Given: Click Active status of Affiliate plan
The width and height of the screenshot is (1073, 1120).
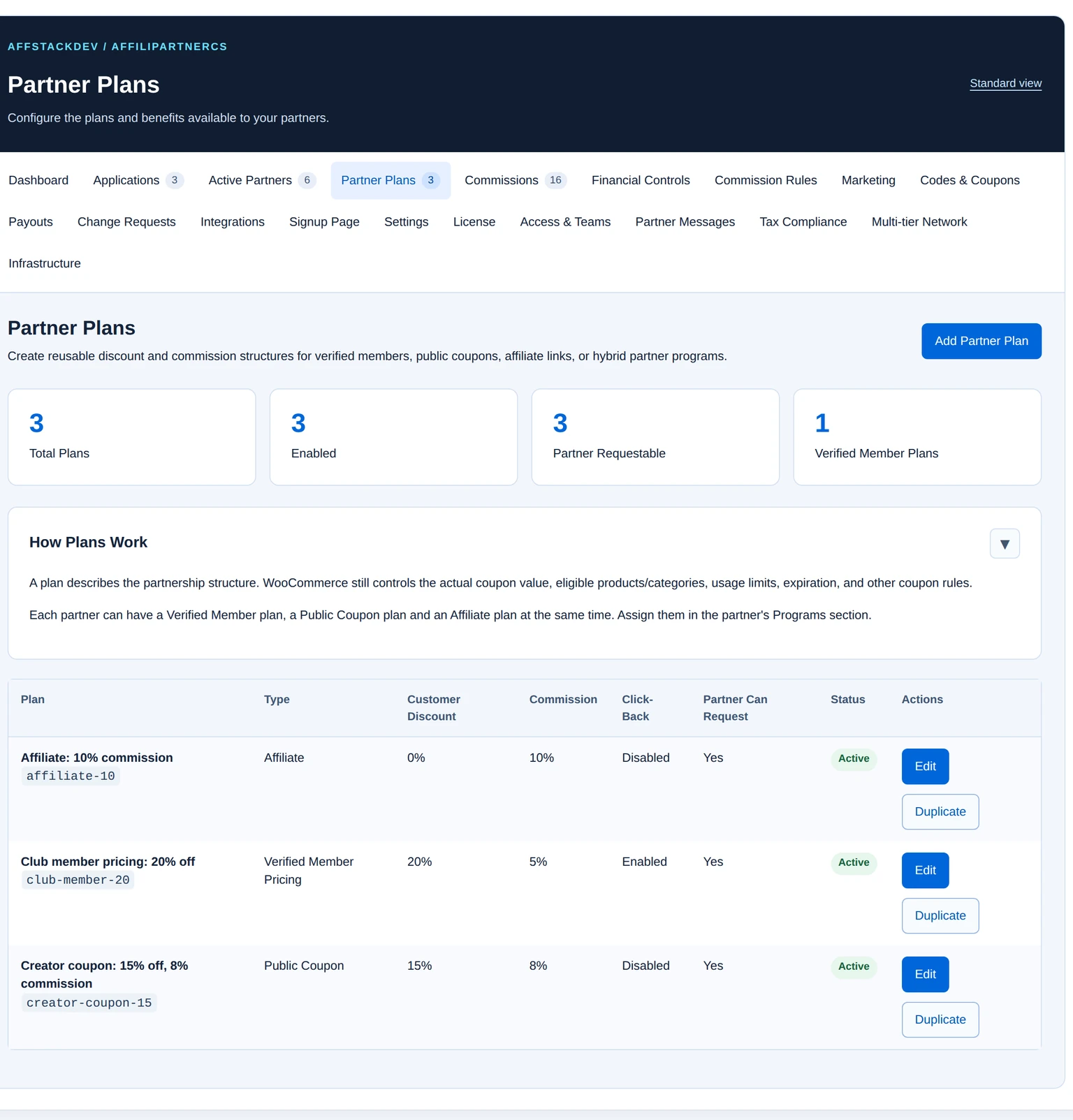Looking at the screenshot, I should [x=854, y=759].
